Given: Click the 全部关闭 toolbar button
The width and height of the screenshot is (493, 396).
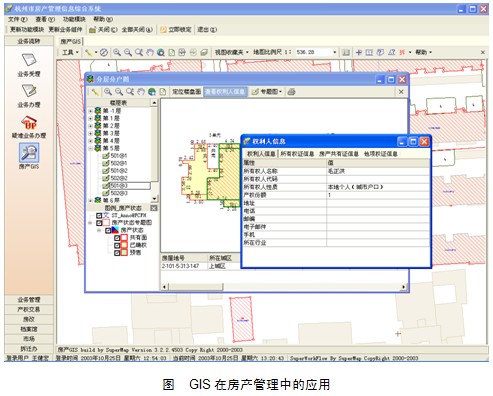Looking at the screenshot, I should click(x=137, y=30).
